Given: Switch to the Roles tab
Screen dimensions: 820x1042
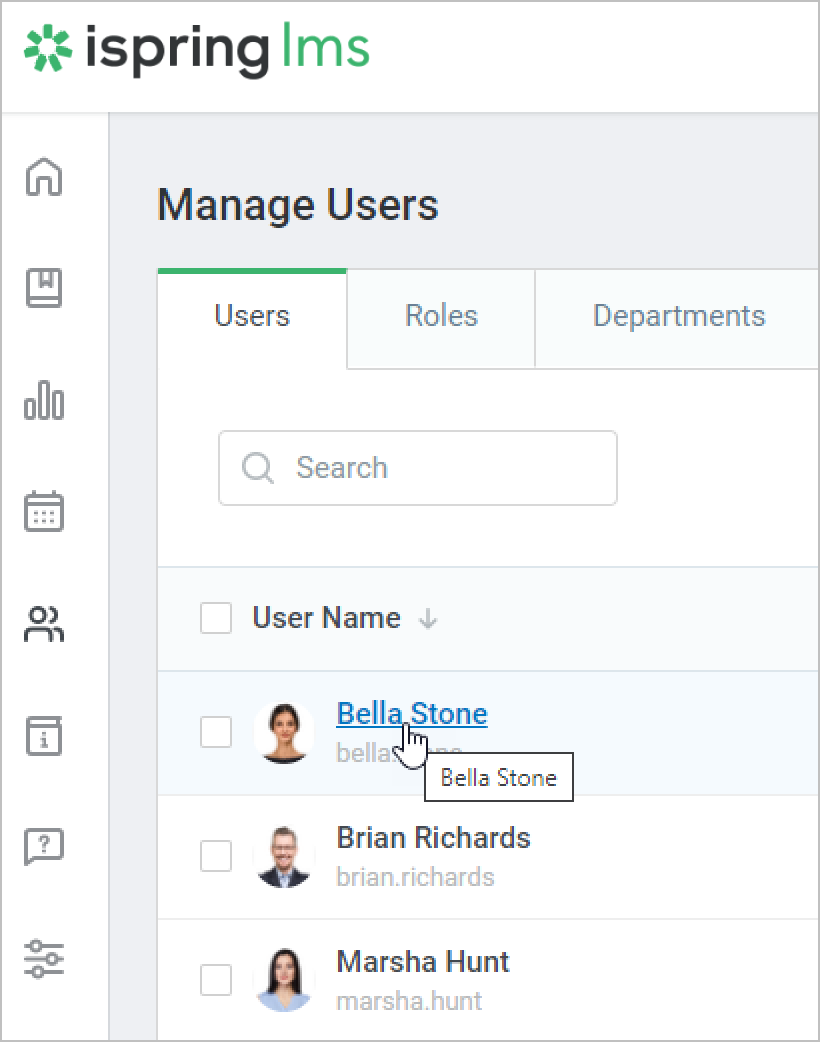Looking at the screenshot, I should 441,317.
